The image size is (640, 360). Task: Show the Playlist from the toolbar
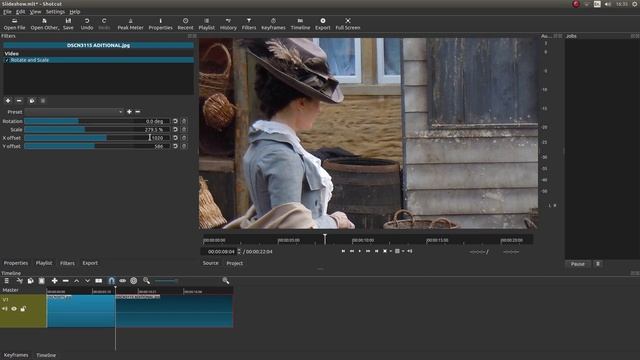point(207,24)
